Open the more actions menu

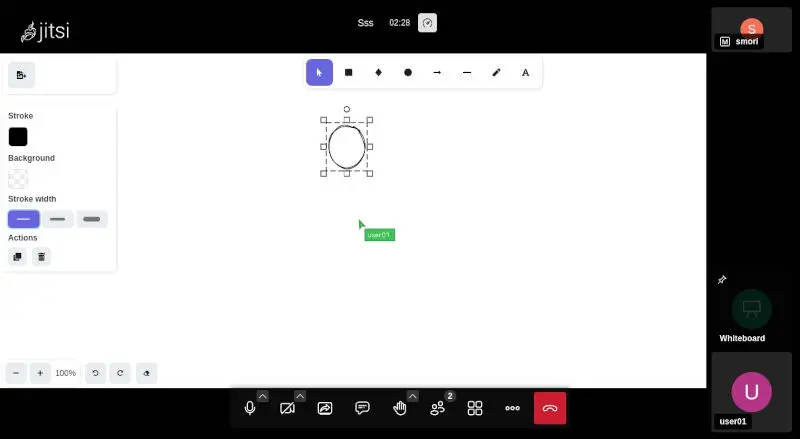coord(512,408)
